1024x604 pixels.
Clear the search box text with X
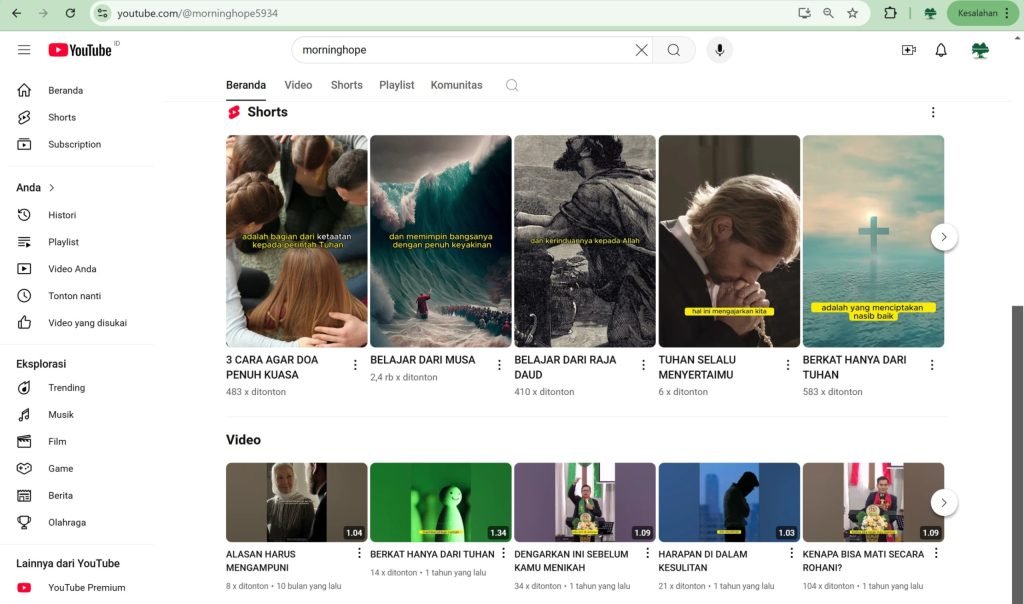coord(641,50)
